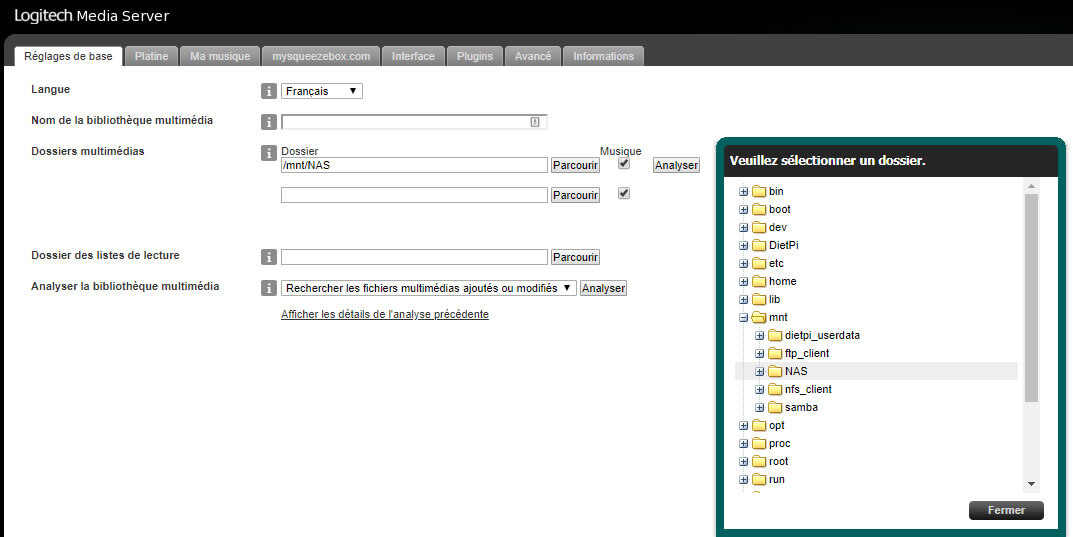Click the proc folder icon
Viewport: 1073px width, 537px height.
pos(759,443)
